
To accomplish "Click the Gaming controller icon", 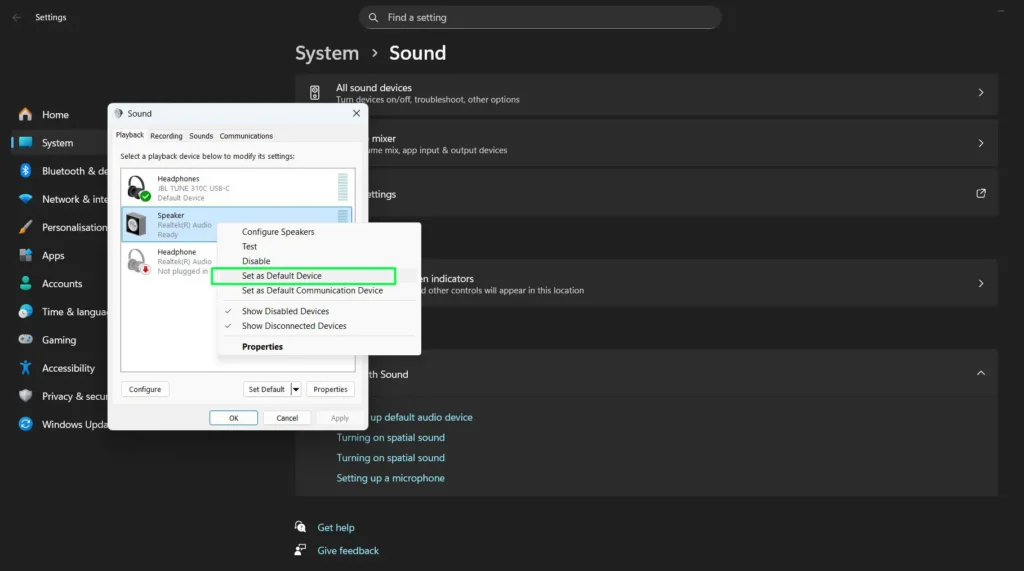I will (x=25, y=339).
